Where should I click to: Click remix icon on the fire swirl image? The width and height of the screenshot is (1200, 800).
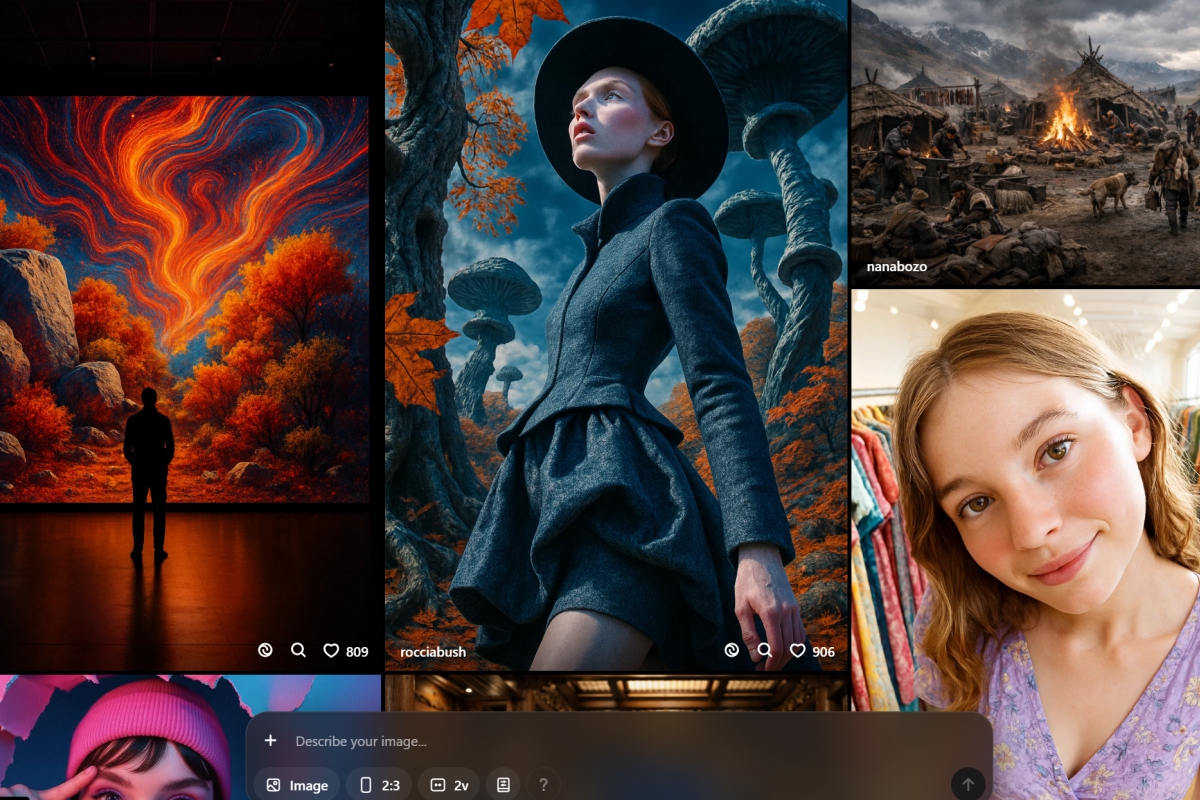tap(265, 650)
